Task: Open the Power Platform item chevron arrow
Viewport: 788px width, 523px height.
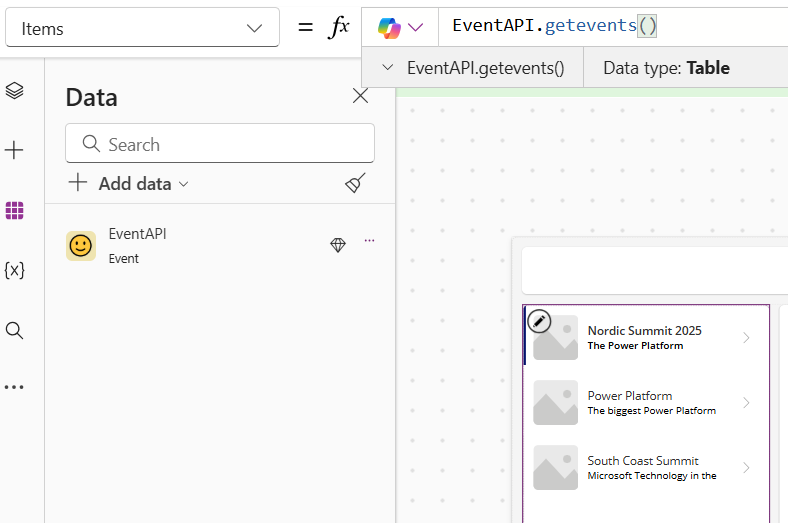Action: pyautogui.click(x=746, y=403)
